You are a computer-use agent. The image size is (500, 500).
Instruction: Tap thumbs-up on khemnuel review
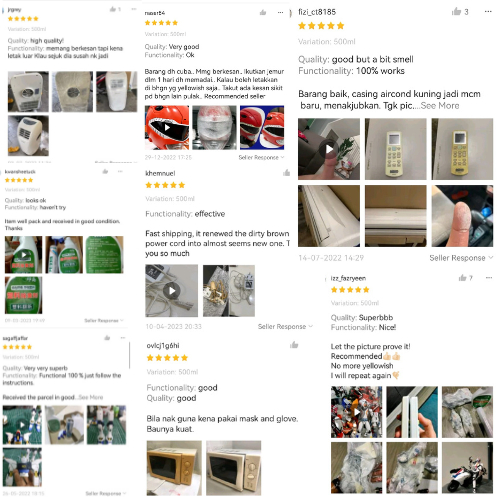tap(286, 173)
